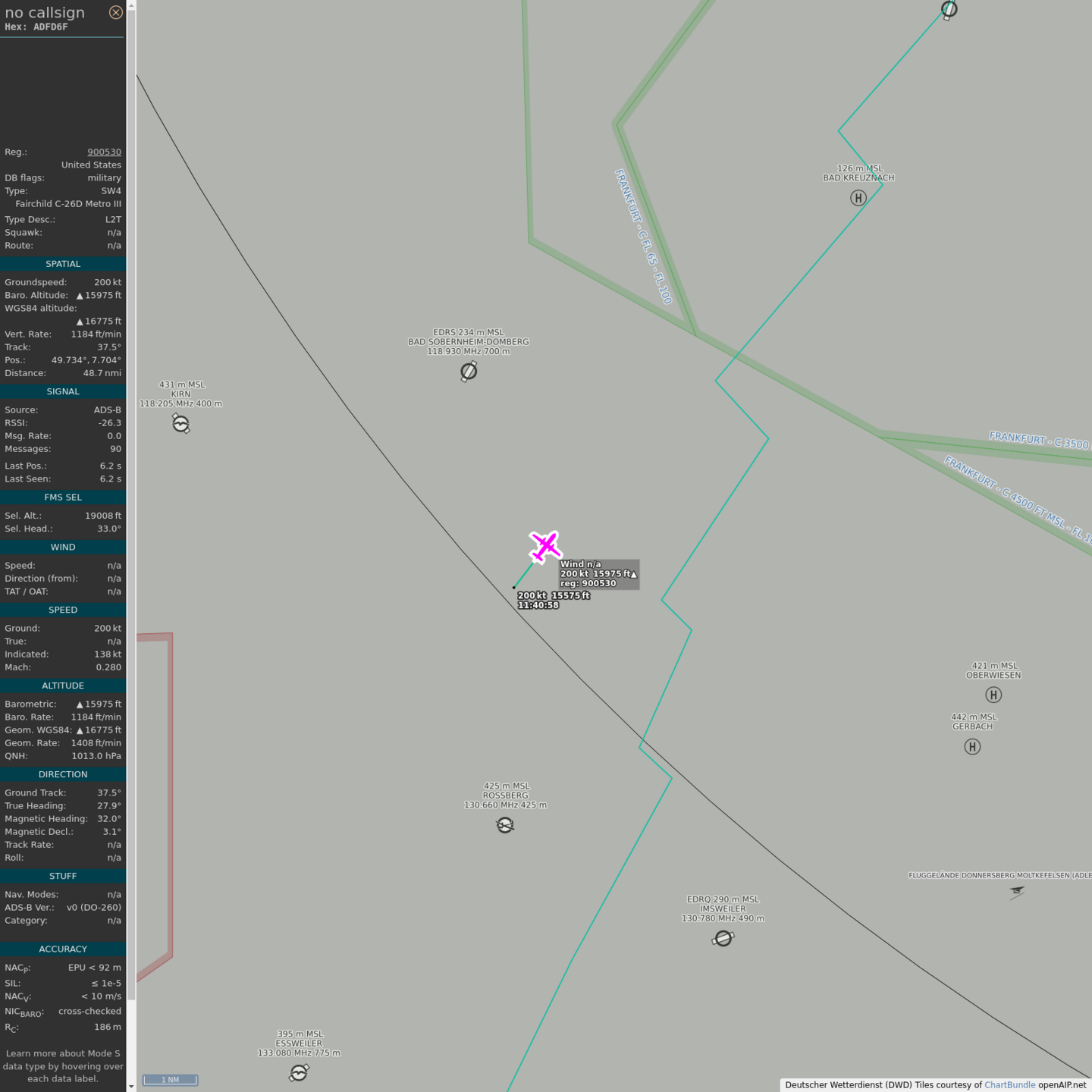Viewport: 1092px width, 1092px height.
Task: Click the sidebar scrollbar down arrow
Action: click(x=131, y=1086)
